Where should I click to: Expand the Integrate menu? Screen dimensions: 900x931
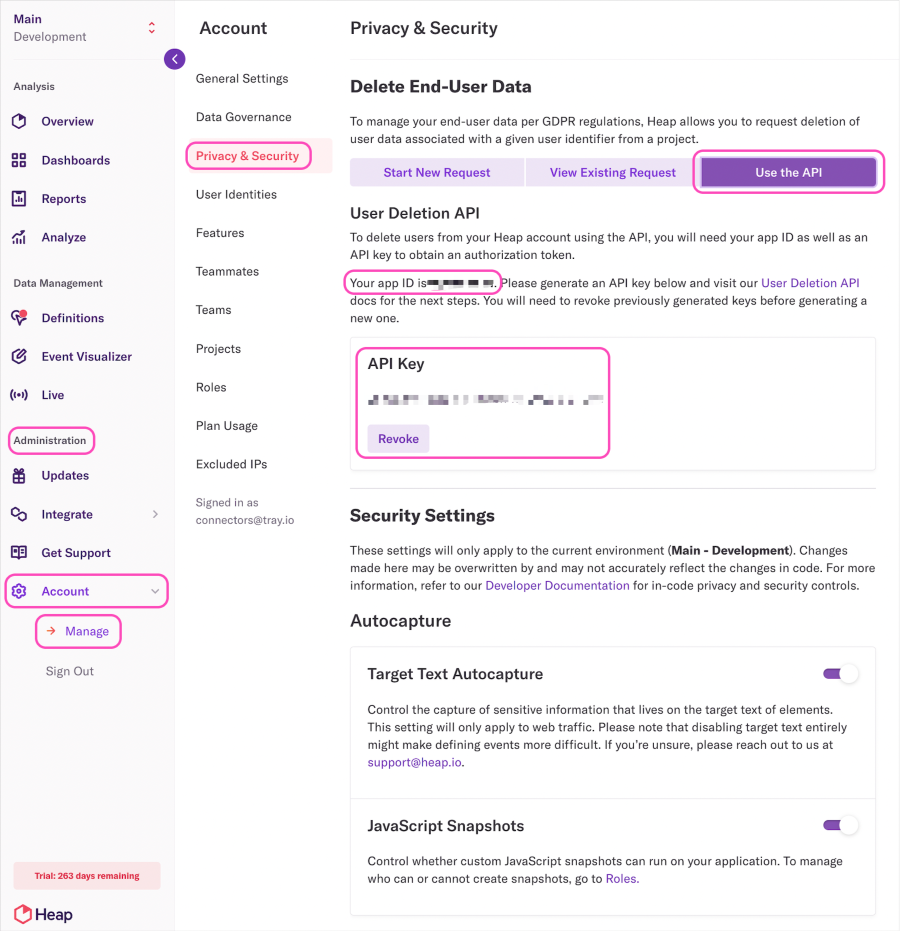pos(66,514)
